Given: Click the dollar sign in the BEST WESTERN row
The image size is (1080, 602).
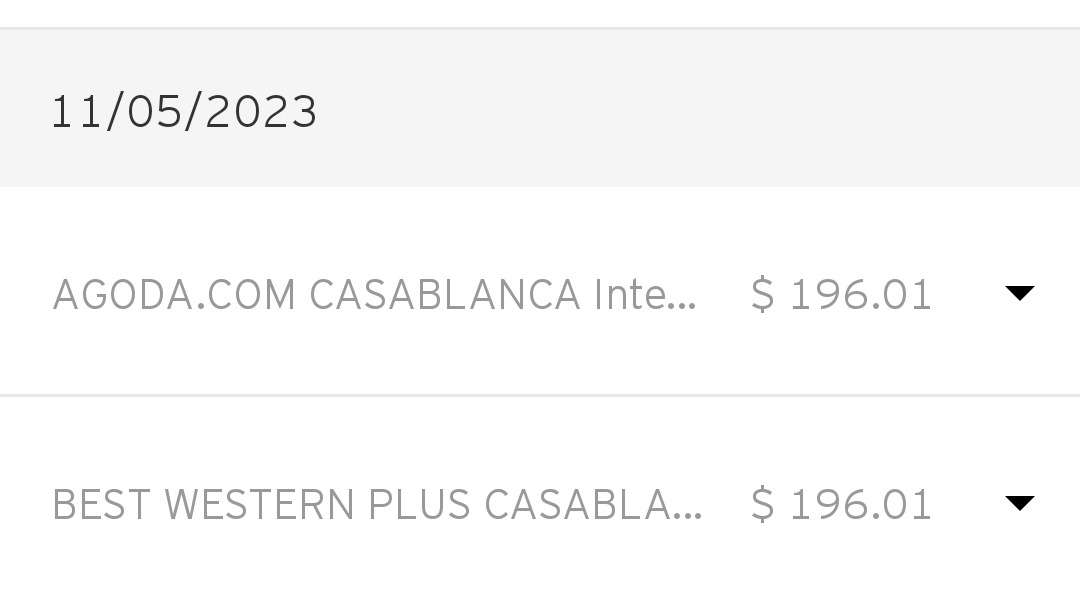Looking at the screenshot, I should point(762,505).
